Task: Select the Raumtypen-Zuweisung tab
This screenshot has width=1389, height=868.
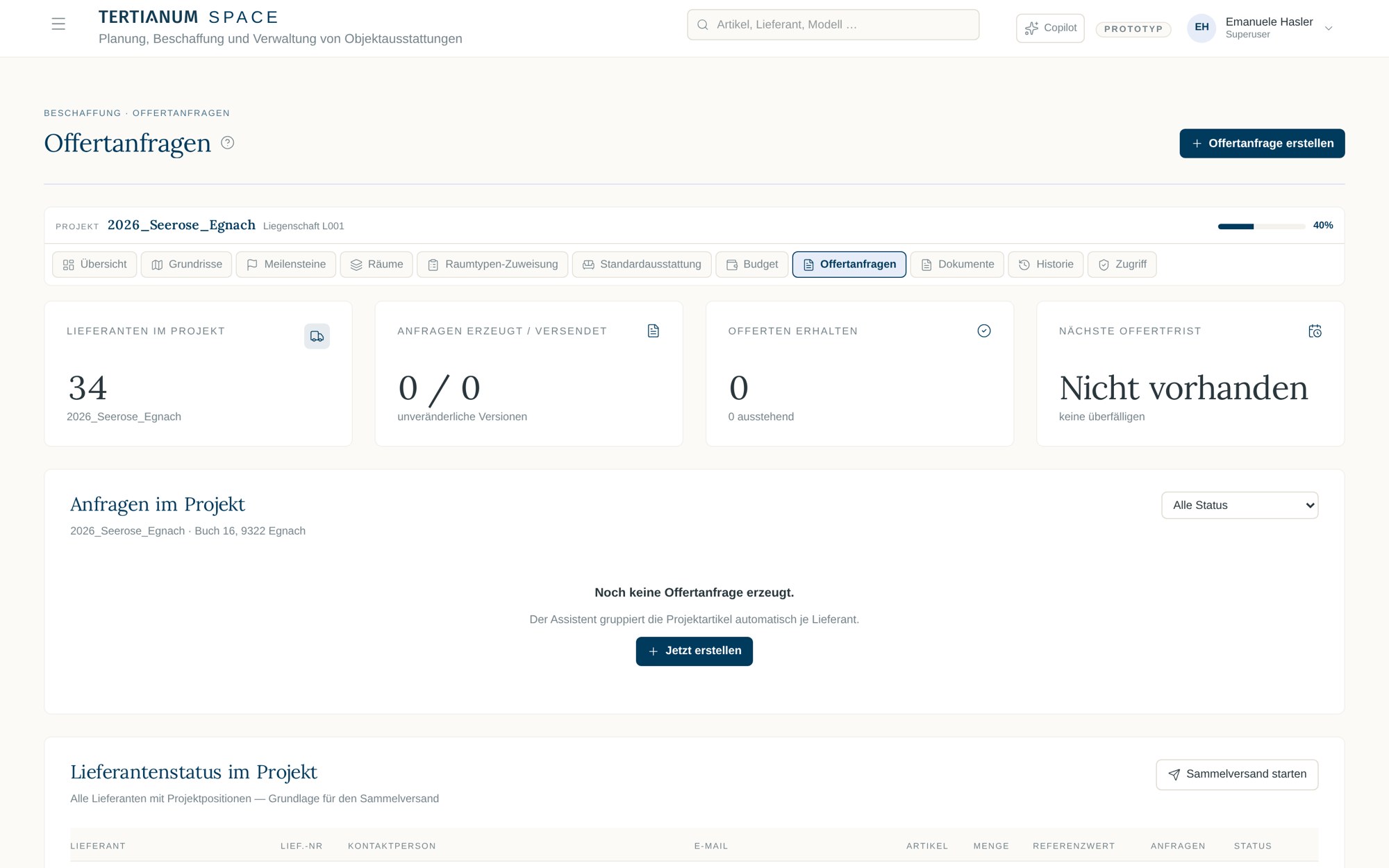Action: pos(492,265)
